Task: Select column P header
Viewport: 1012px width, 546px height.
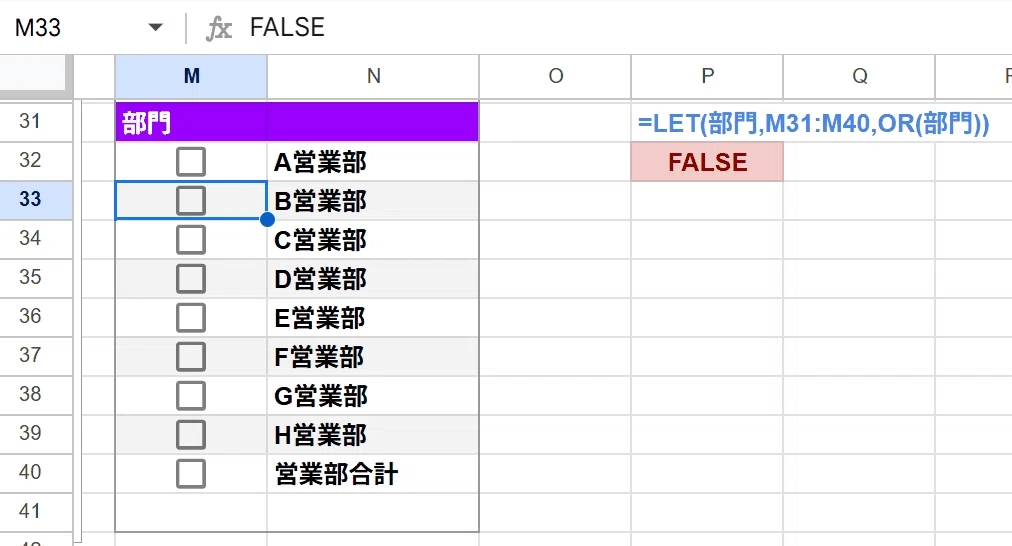Action: point(707,76)
